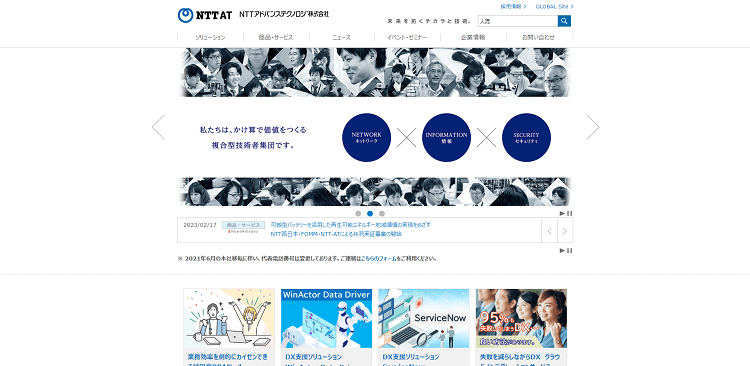The image size is (750, 366).
Task: Open the GLOBAL Site link
Action: (554, 7)
